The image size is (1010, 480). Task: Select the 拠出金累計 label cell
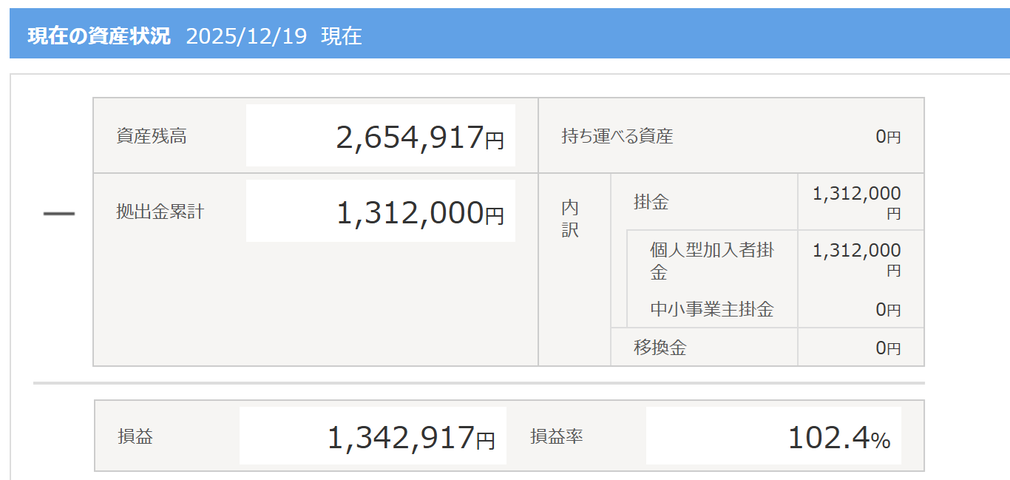point(160,212)
